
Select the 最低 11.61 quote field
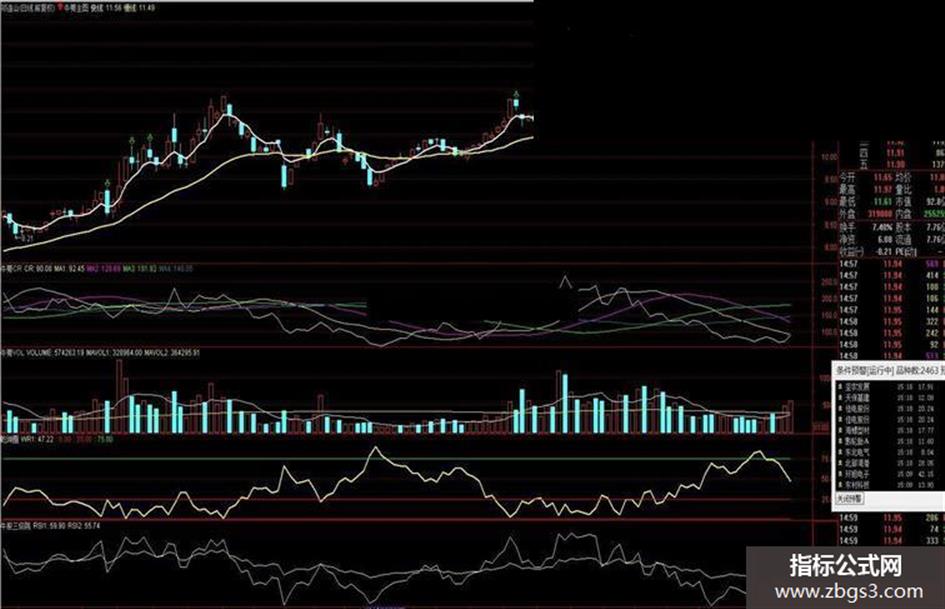point(867,201)
